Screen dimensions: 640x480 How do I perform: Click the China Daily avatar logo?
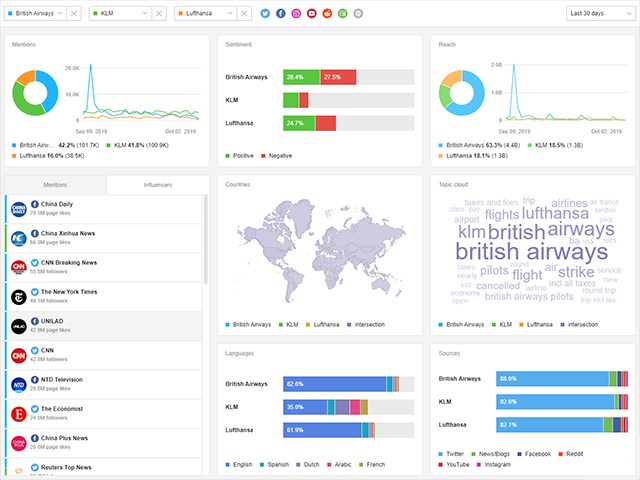19,209
